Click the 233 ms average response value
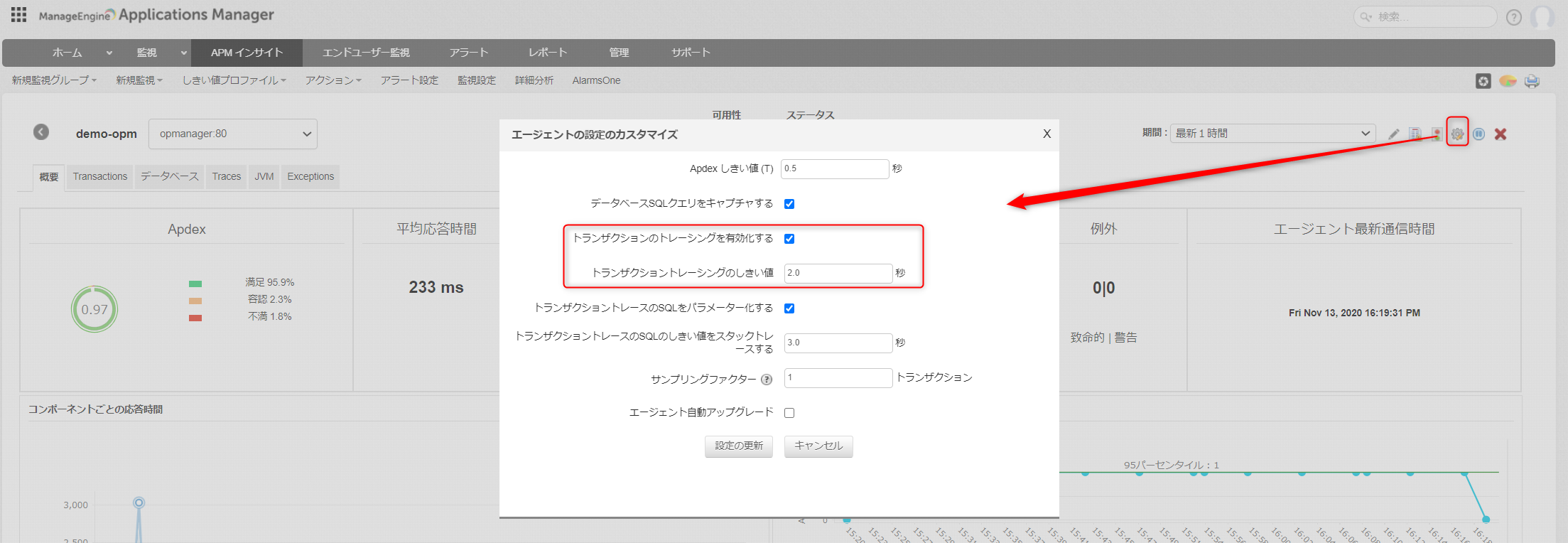1568x543 pixels. point(436,287)
